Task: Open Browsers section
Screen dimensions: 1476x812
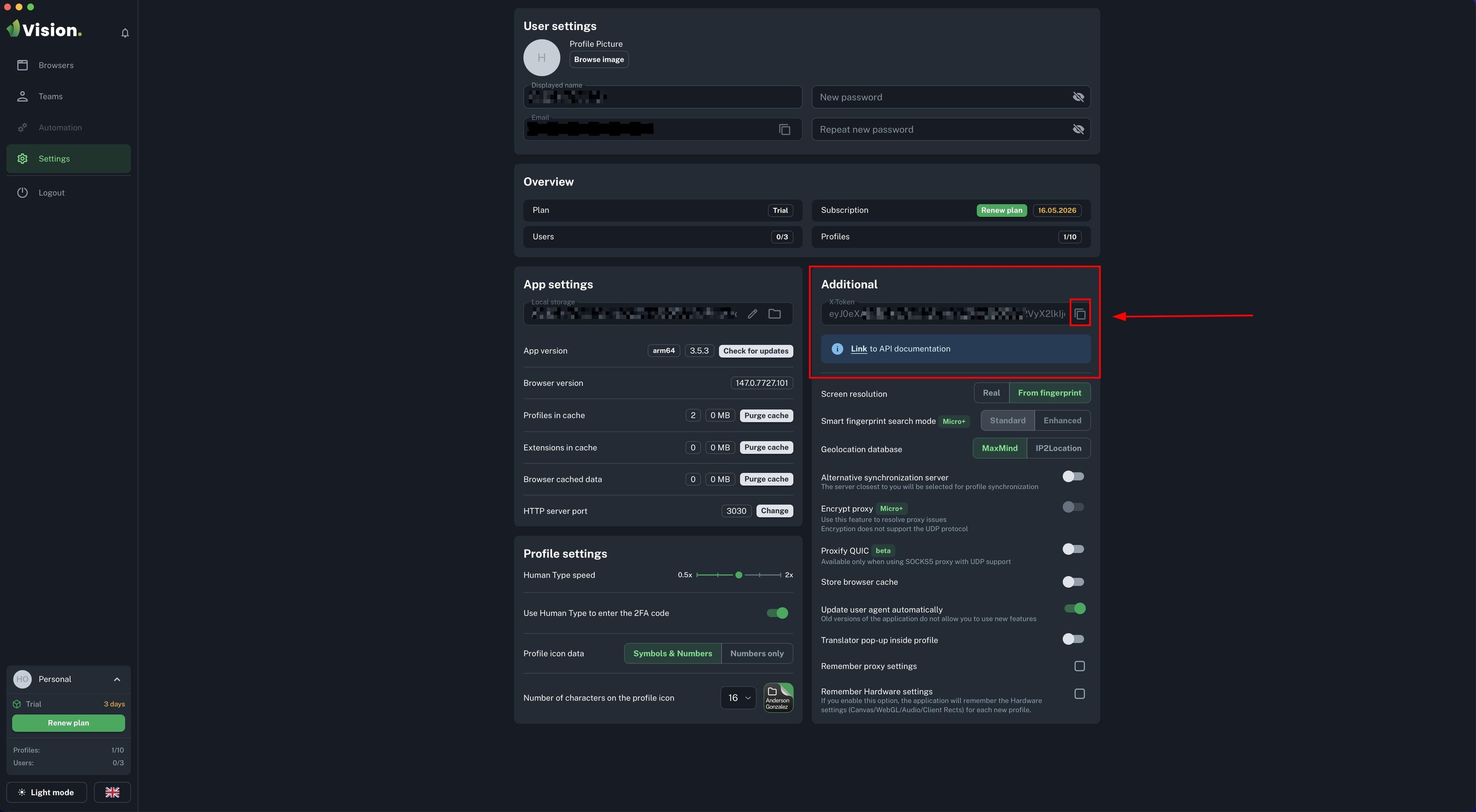Action: click(x=68, y=65)
